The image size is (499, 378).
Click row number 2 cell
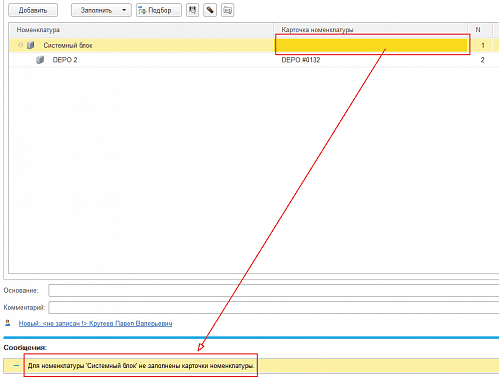tap(482, 60)
